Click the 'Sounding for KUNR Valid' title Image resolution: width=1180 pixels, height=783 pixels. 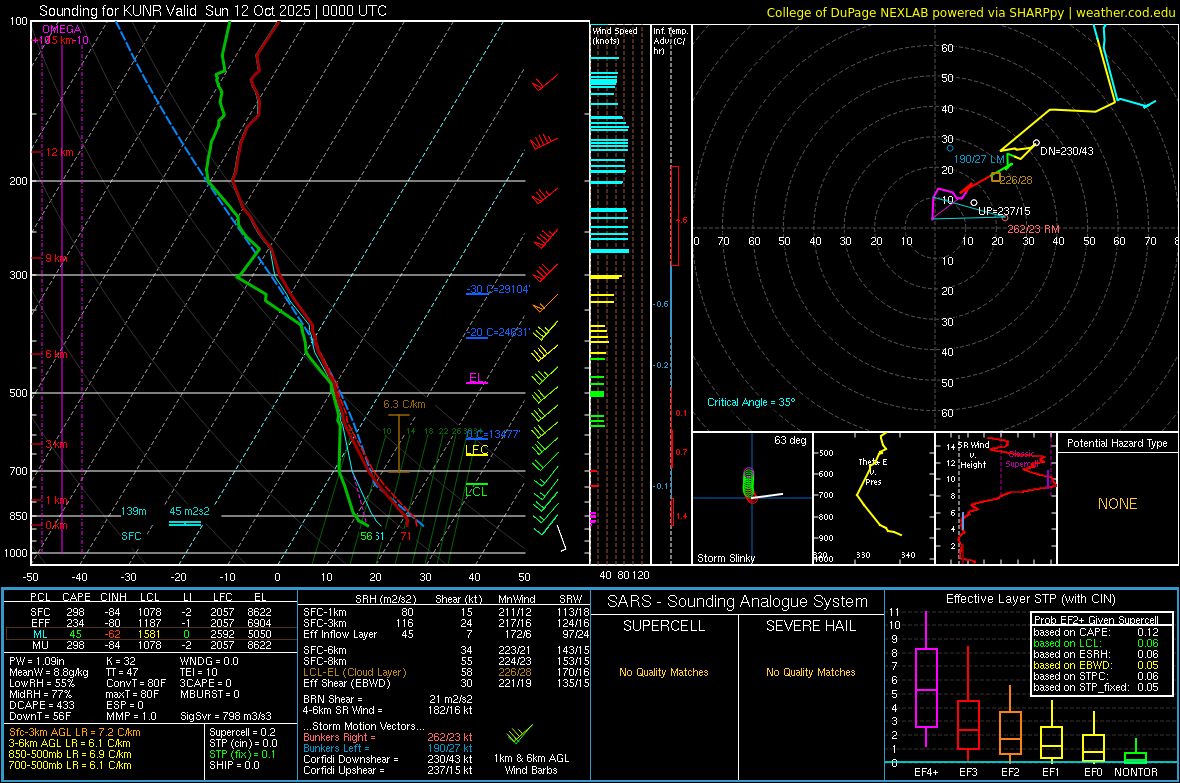point(118,11)
